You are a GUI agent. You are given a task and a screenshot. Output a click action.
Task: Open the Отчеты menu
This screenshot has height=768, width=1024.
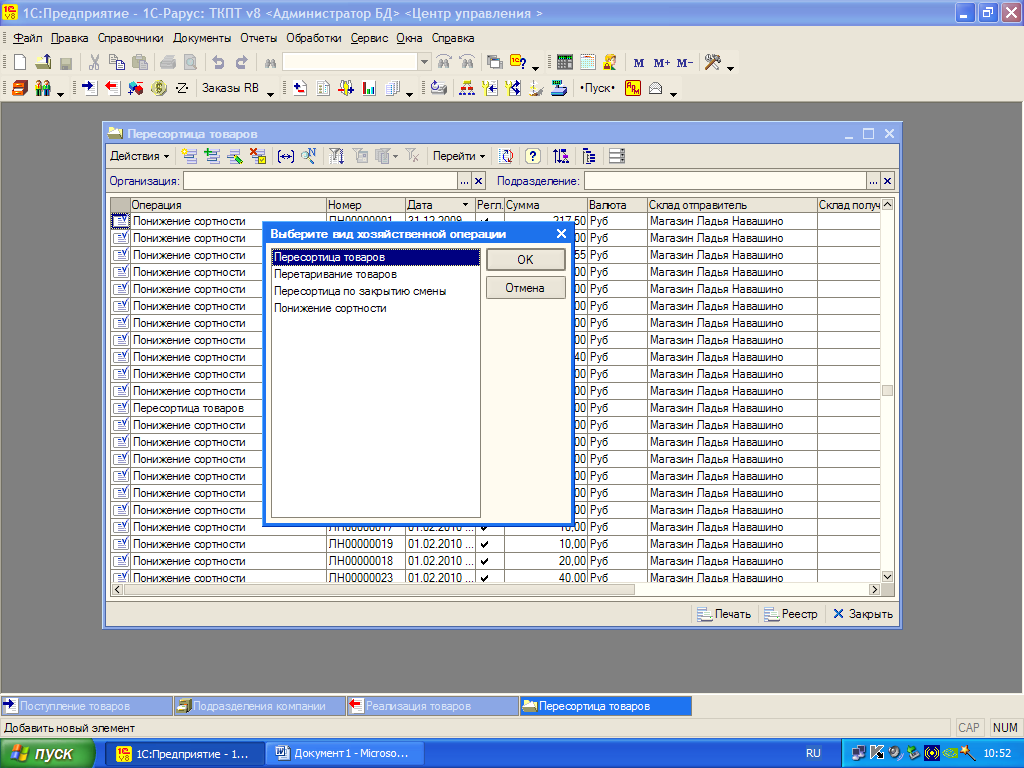pos(259,38)
